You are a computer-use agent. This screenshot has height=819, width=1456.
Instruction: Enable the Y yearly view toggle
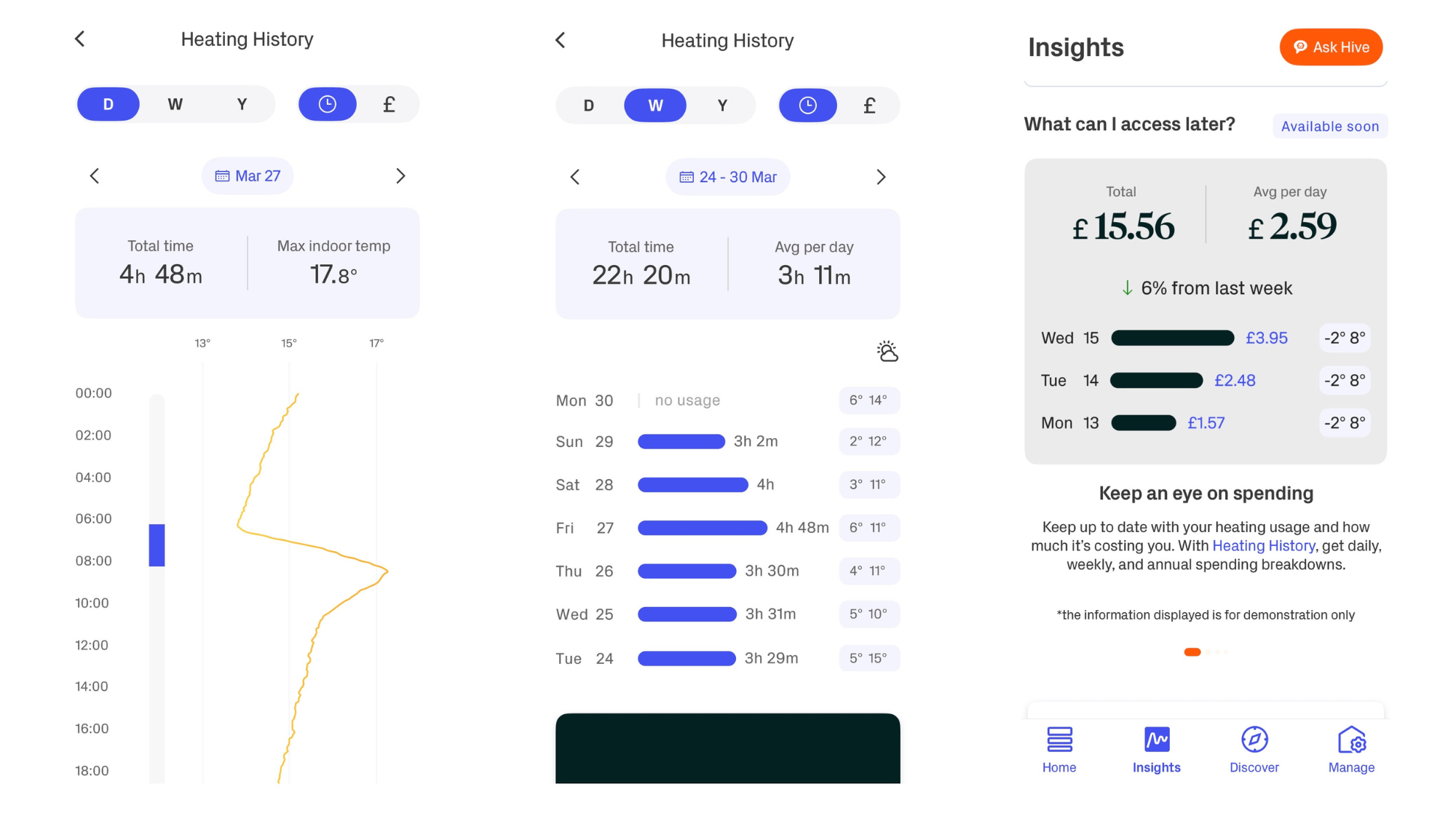[242, 103]
